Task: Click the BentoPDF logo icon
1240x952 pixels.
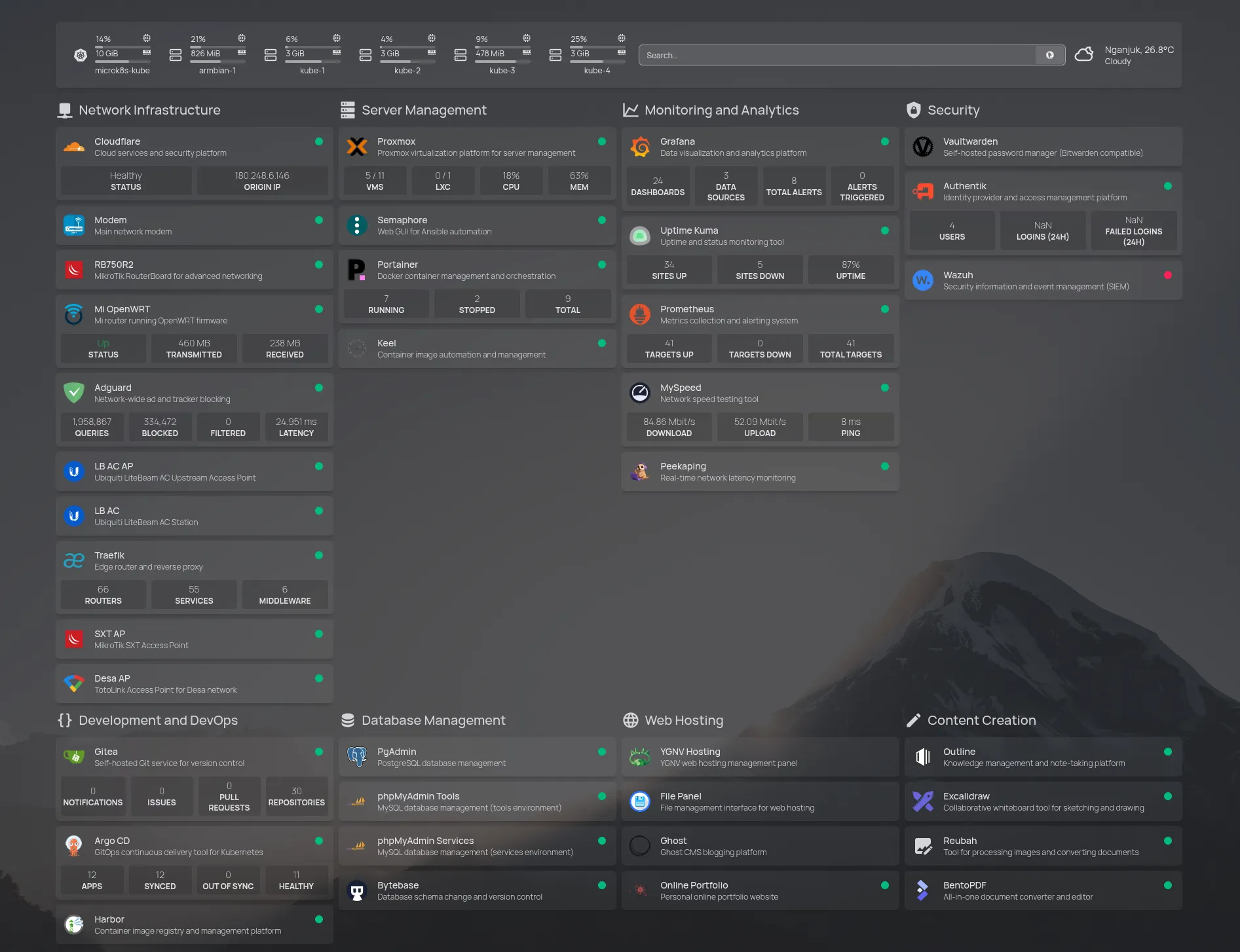Action: point(923,890)
